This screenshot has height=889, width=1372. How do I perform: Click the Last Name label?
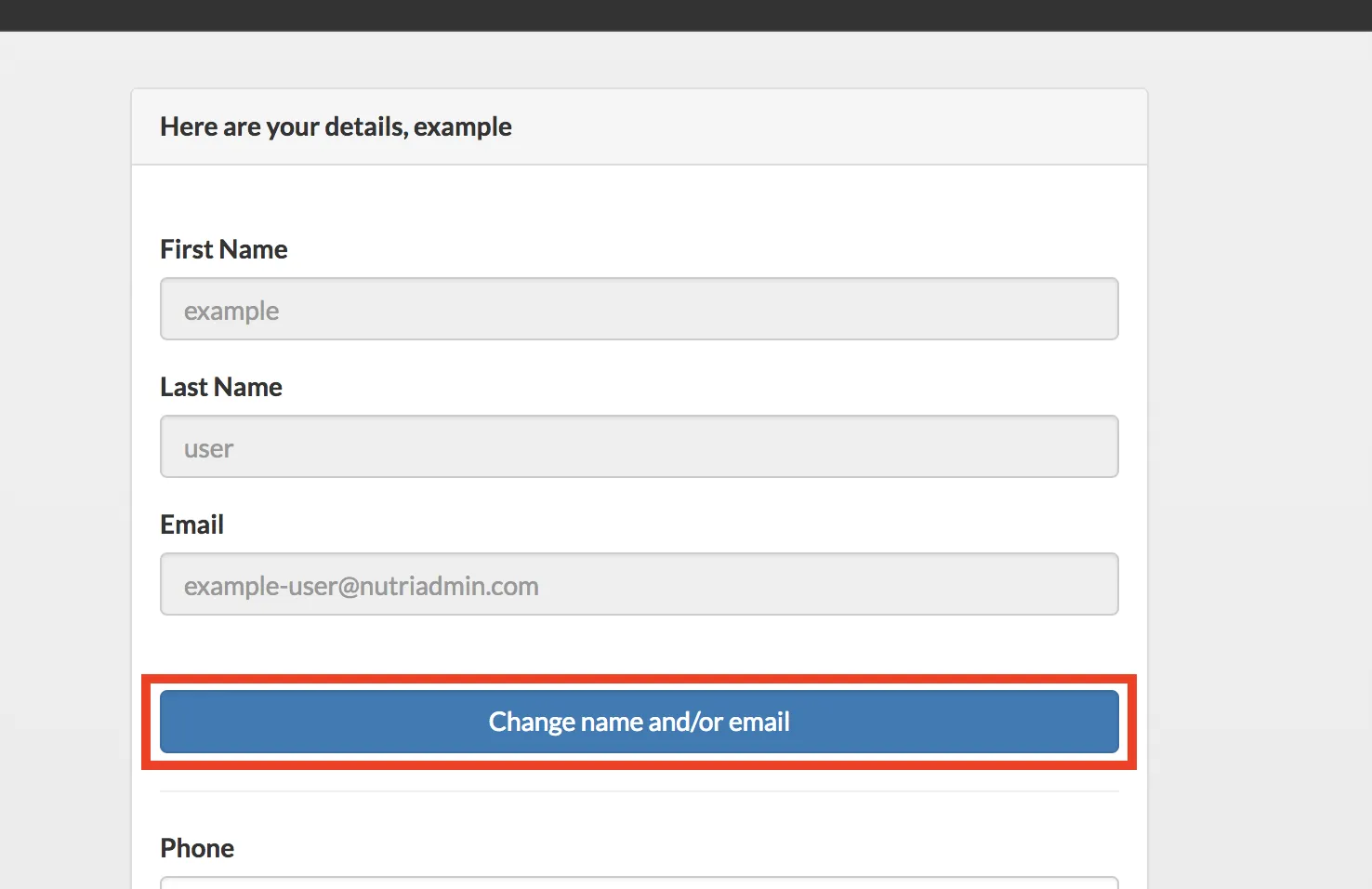[x=221, y=387]
